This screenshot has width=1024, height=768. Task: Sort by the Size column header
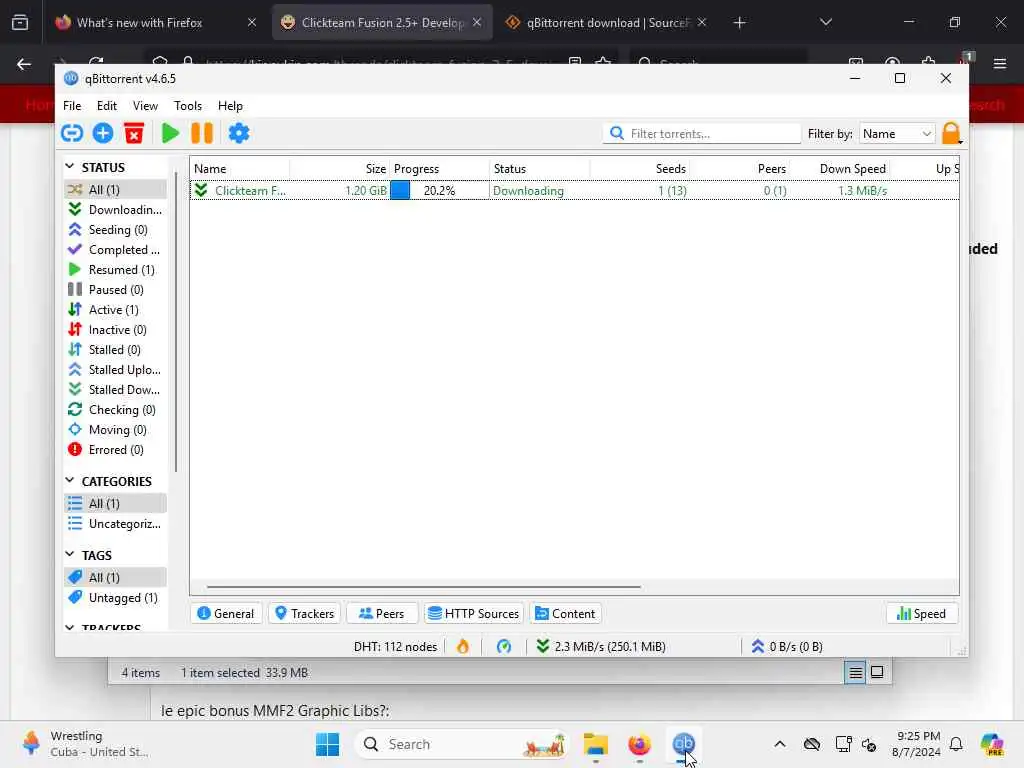pos(340,168)
